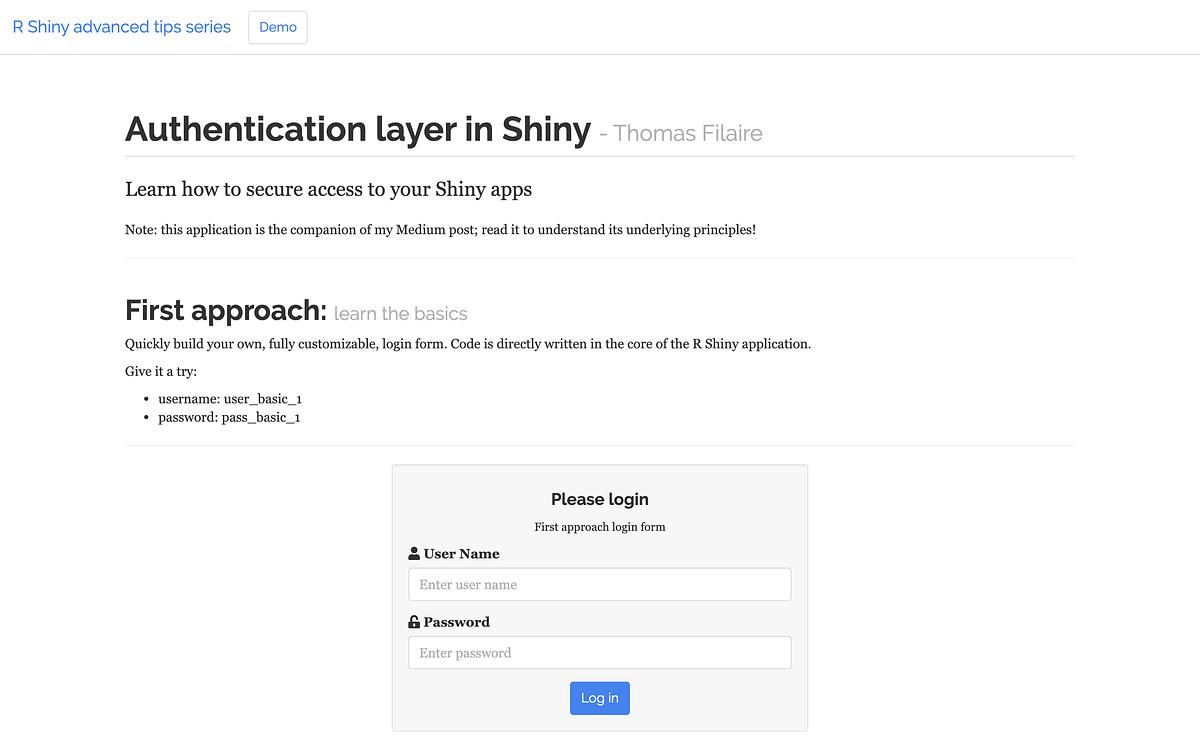
Task: Select the User Name label text
Action: click(460, 553)
